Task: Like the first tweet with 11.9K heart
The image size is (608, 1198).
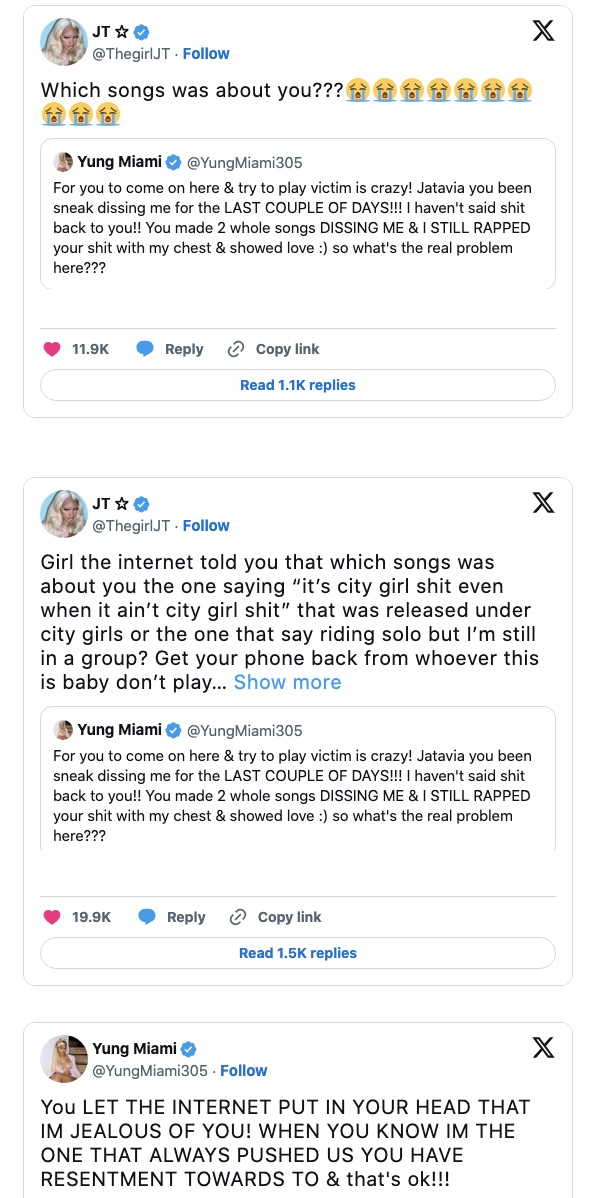Action: [x=52, y=349]
